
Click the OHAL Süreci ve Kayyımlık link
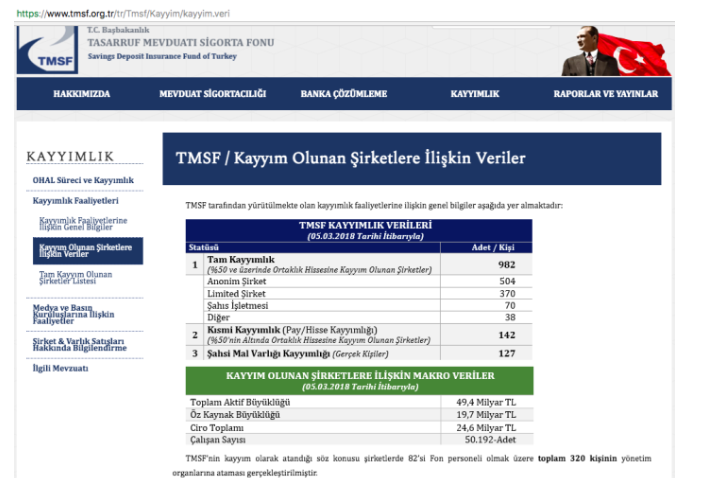tap(83, 180)
